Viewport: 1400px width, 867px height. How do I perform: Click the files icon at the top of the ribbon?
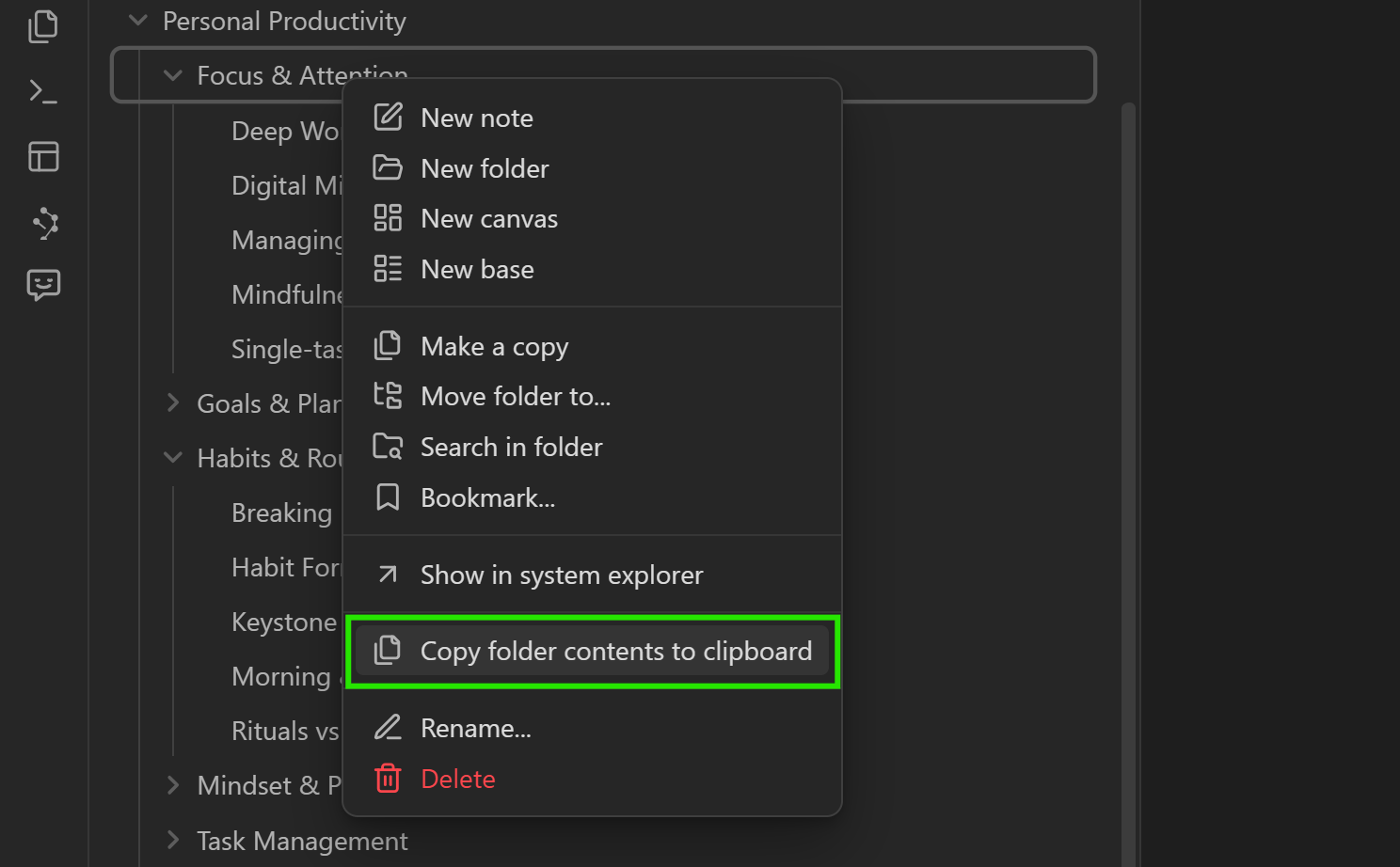click(x=43, y=26)
